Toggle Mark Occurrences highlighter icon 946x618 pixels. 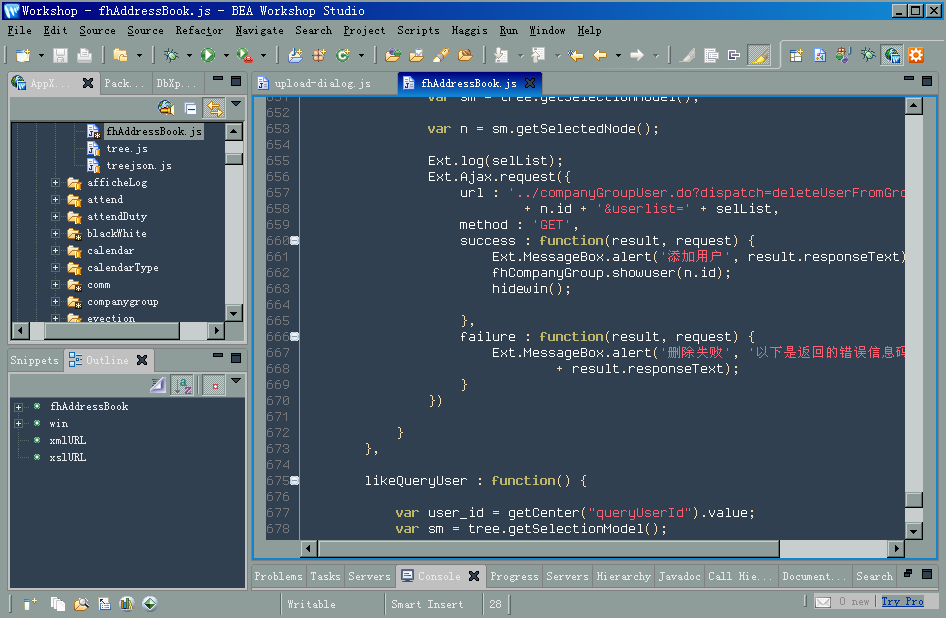(x=758, y=56)
